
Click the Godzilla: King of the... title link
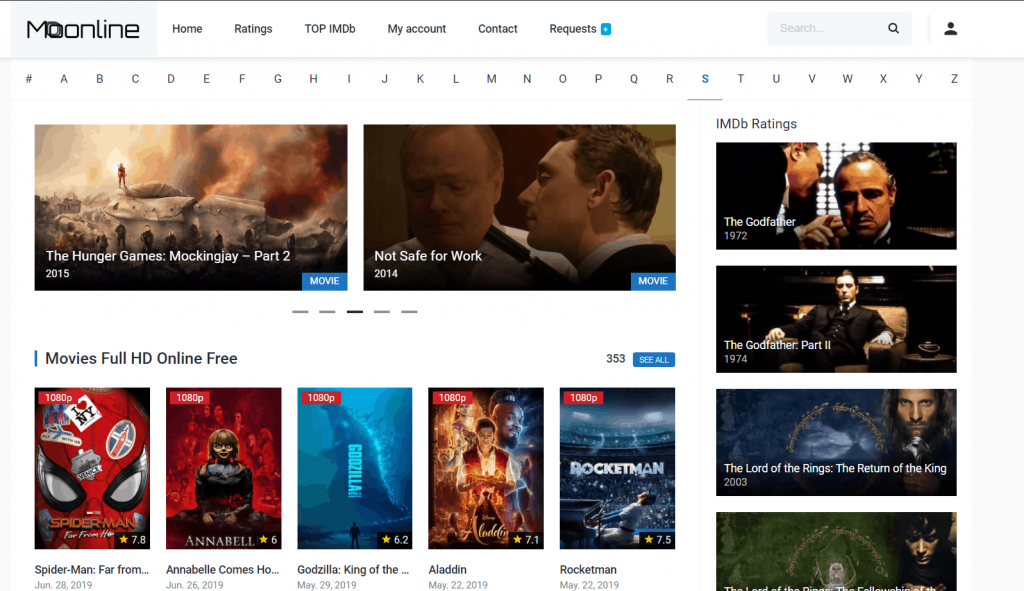pos(353,569)
